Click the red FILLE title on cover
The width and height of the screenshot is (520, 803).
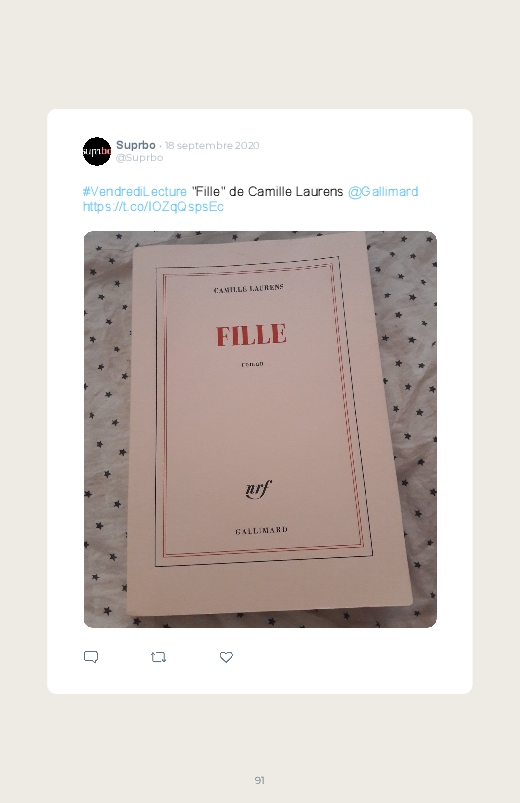tap(251, 334)
